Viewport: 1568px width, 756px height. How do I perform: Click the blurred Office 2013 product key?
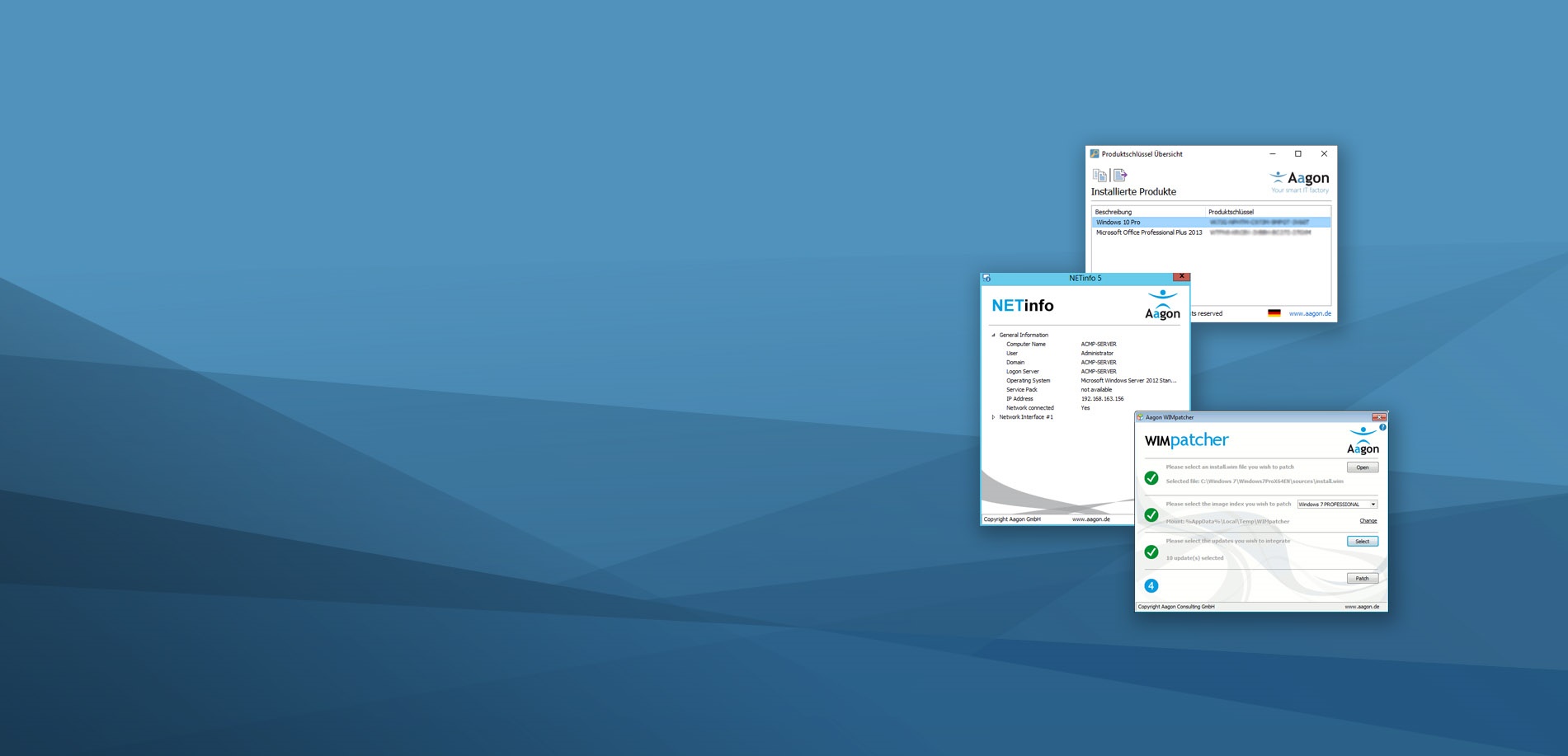coord(1260,232)
